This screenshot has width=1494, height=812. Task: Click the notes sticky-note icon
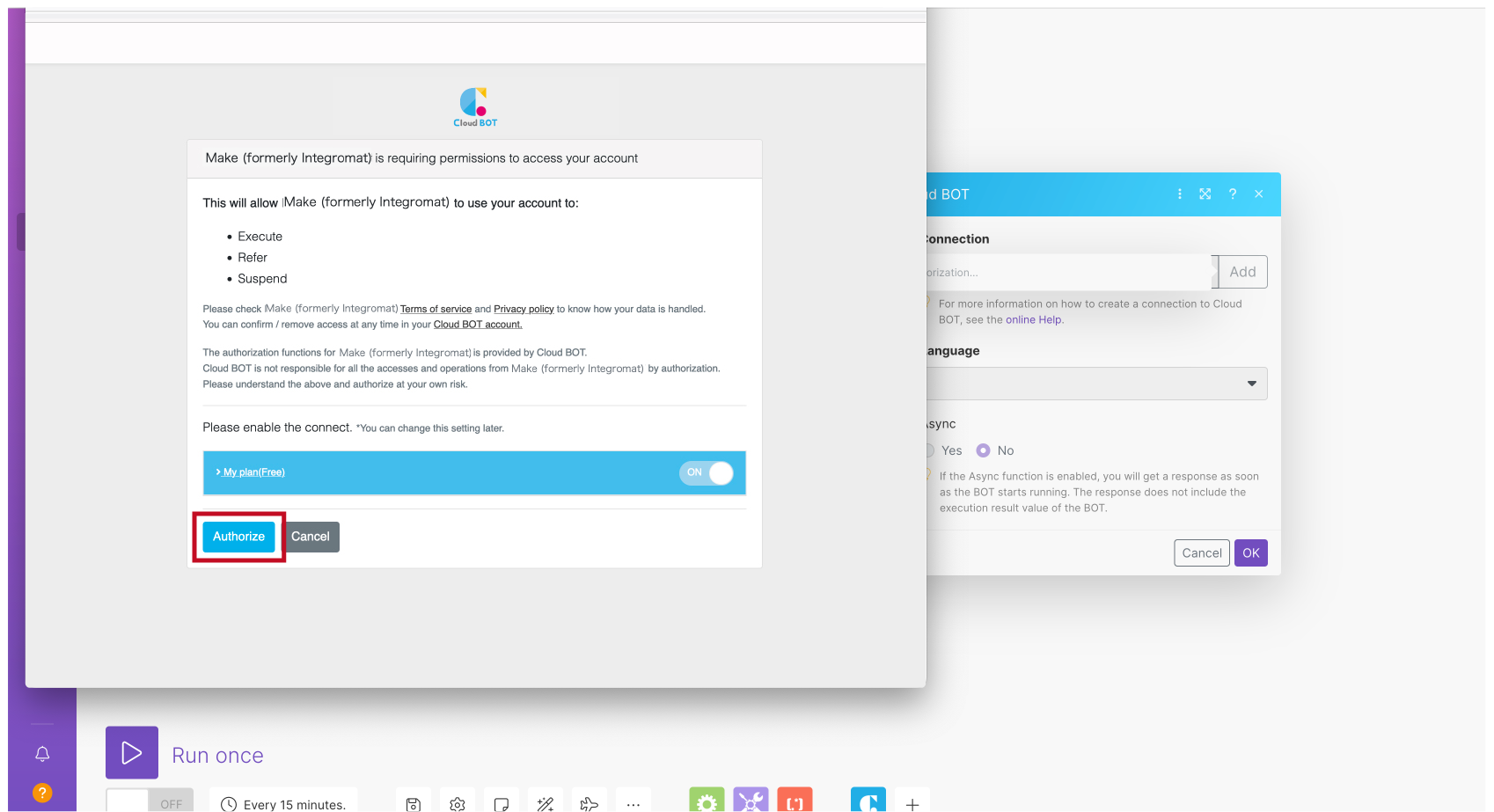point(502,803)
